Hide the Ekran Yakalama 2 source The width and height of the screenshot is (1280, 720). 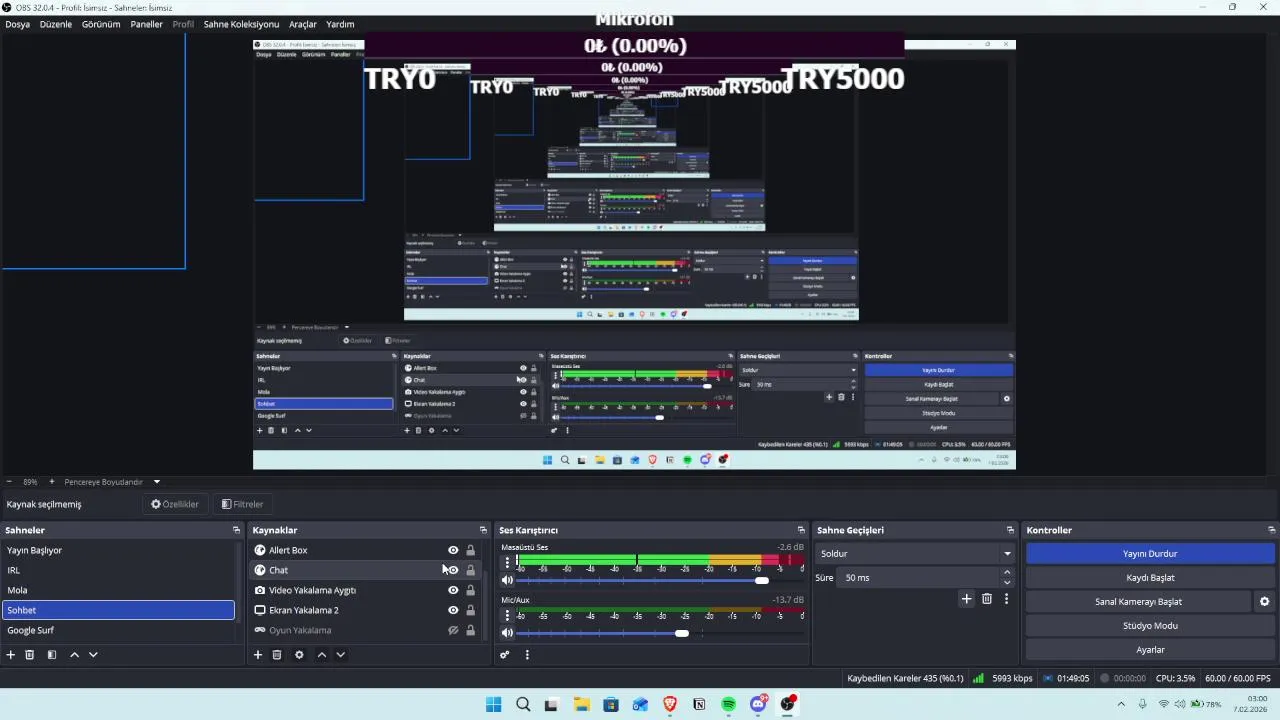(453, 610)
